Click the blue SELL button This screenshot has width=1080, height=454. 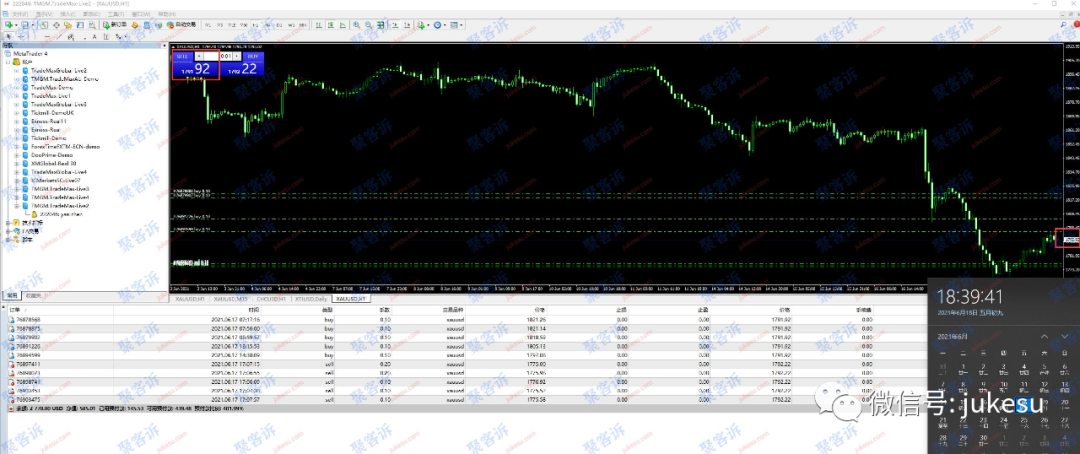(x=183, y=56)
